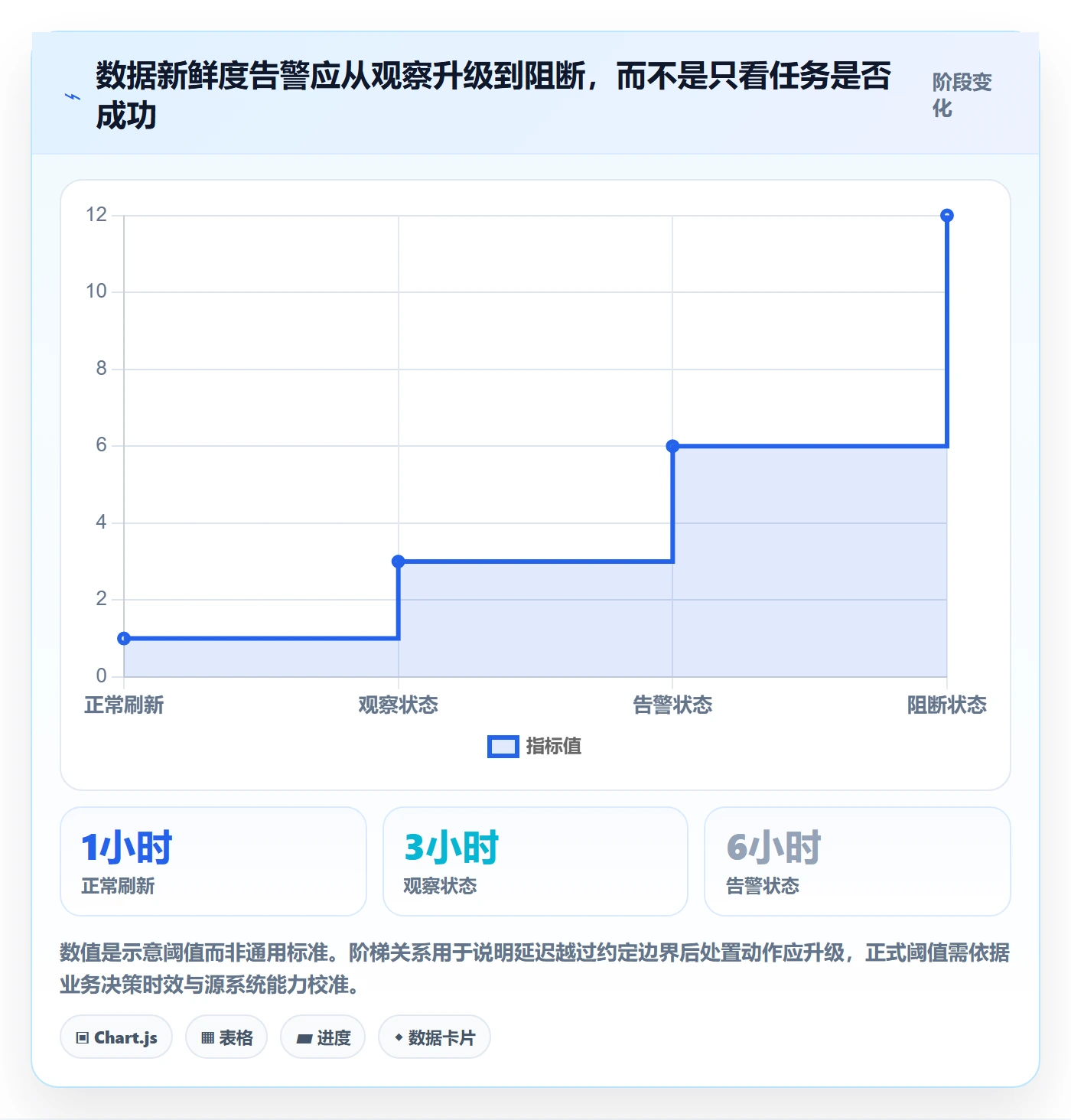The image size is (1071, 1120).
Task: Open the 1小时 正常刷新 data card
Action: [x=213, y=861]
